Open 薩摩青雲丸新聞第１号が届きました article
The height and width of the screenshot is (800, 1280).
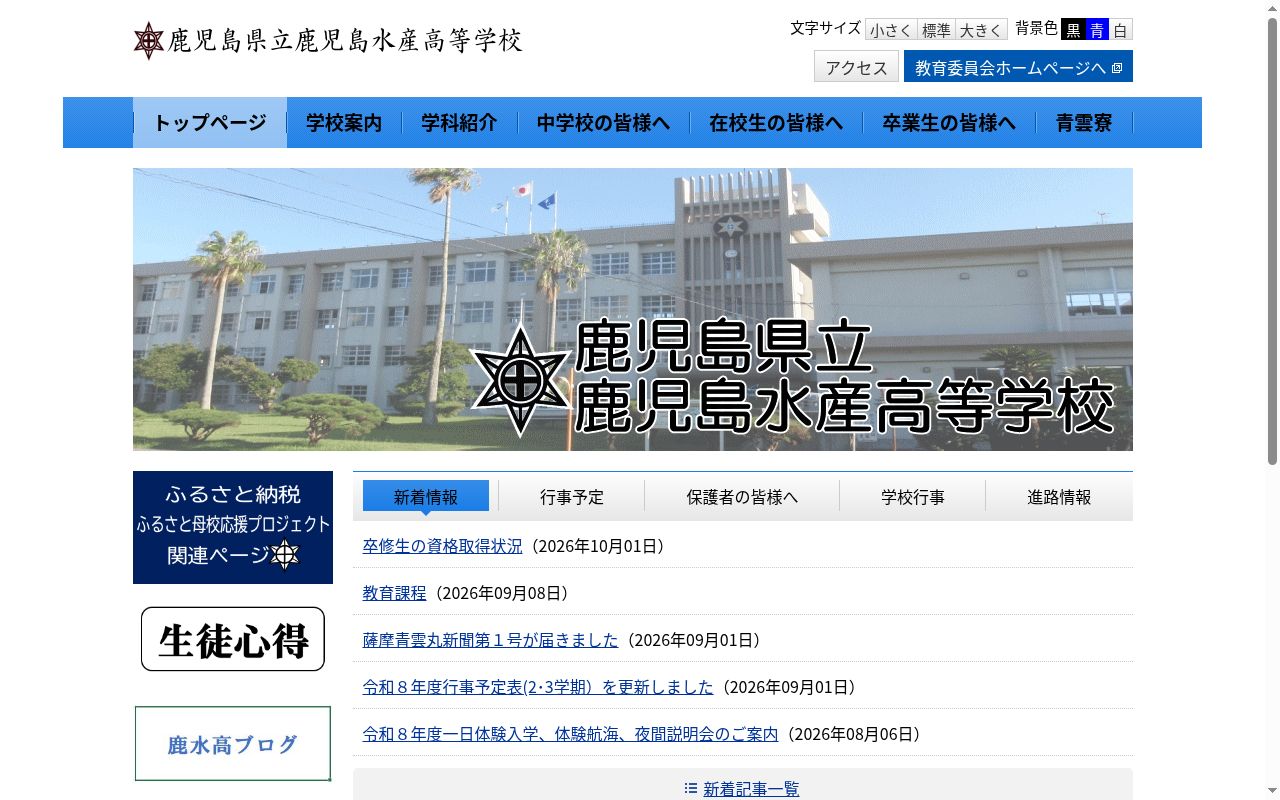tap(491, 640)
